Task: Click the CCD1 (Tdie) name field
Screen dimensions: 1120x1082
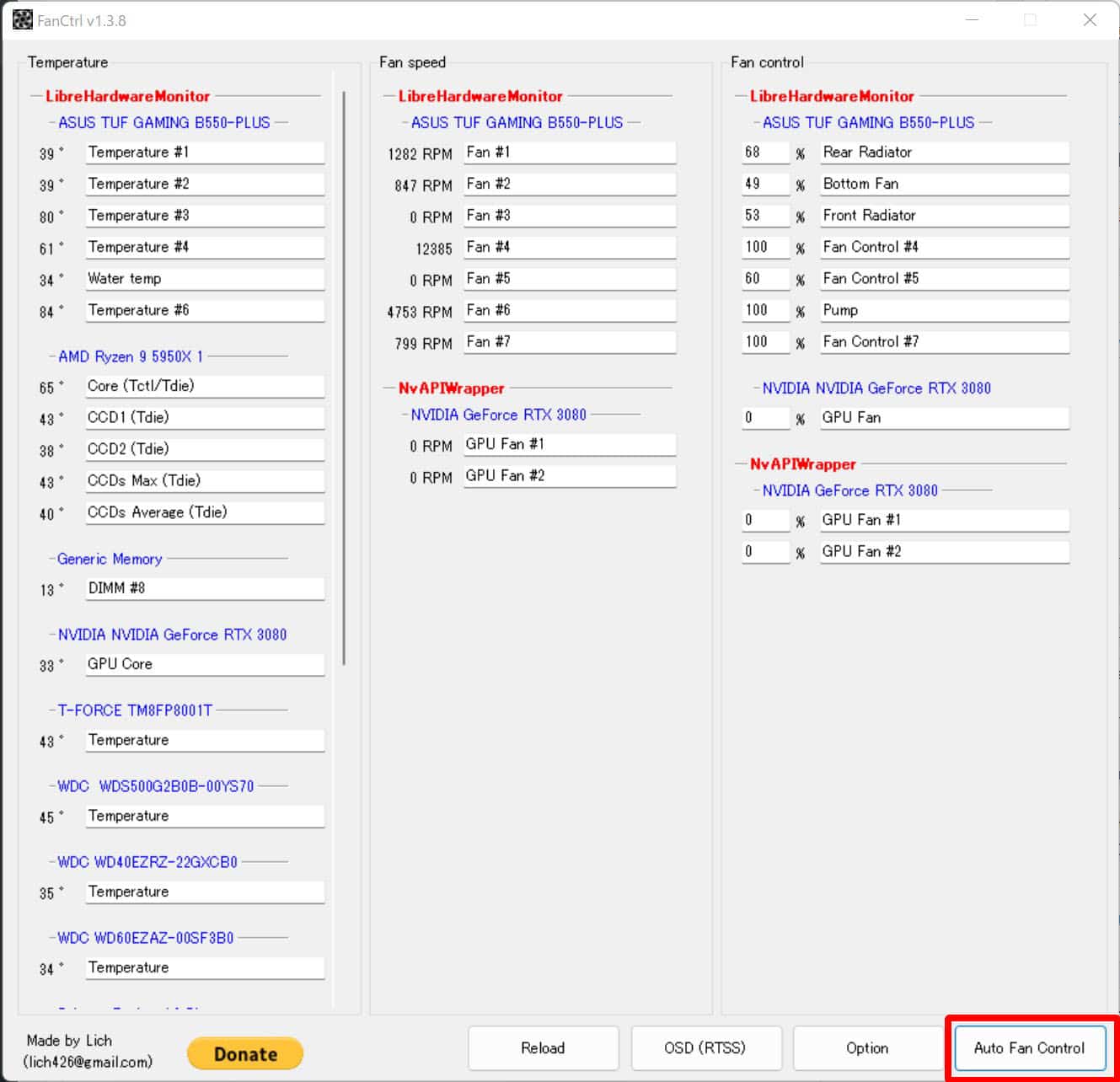Action: click(x=205, y=418)
